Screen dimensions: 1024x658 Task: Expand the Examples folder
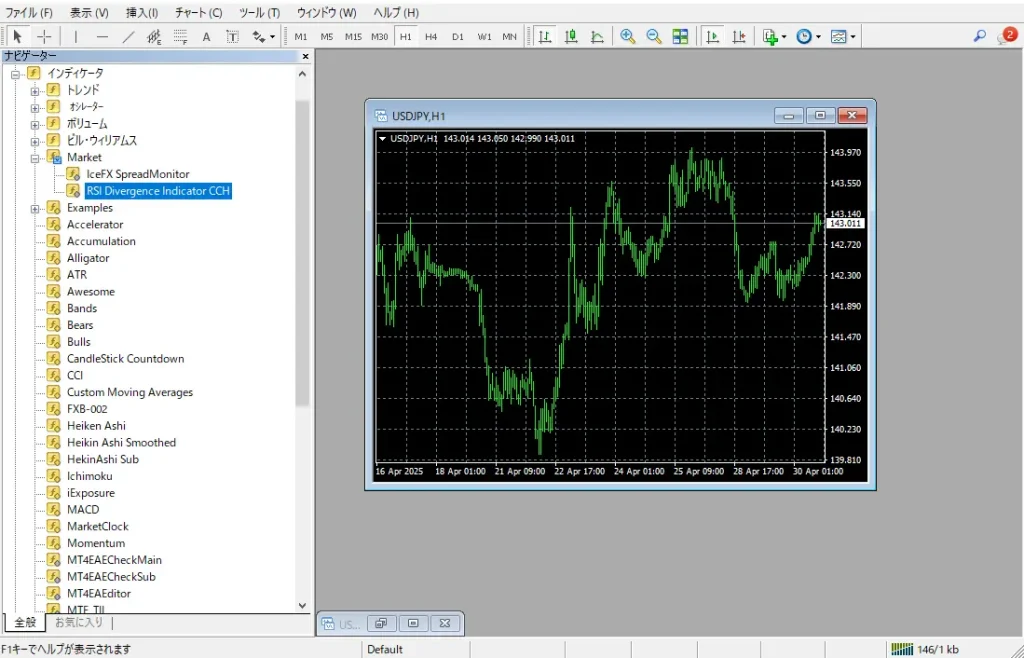35,208
